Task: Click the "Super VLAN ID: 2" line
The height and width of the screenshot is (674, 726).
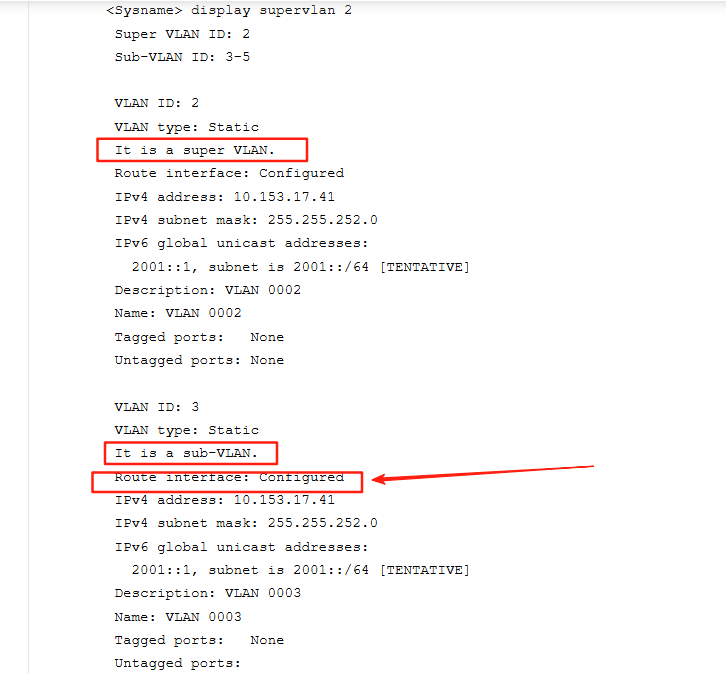Action: [x=182, y=34]
